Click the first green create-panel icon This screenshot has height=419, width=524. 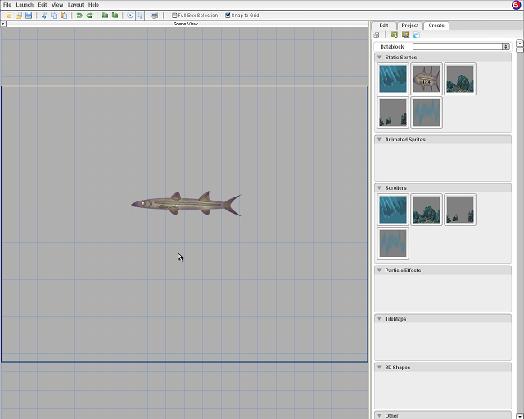click(394, 35)
